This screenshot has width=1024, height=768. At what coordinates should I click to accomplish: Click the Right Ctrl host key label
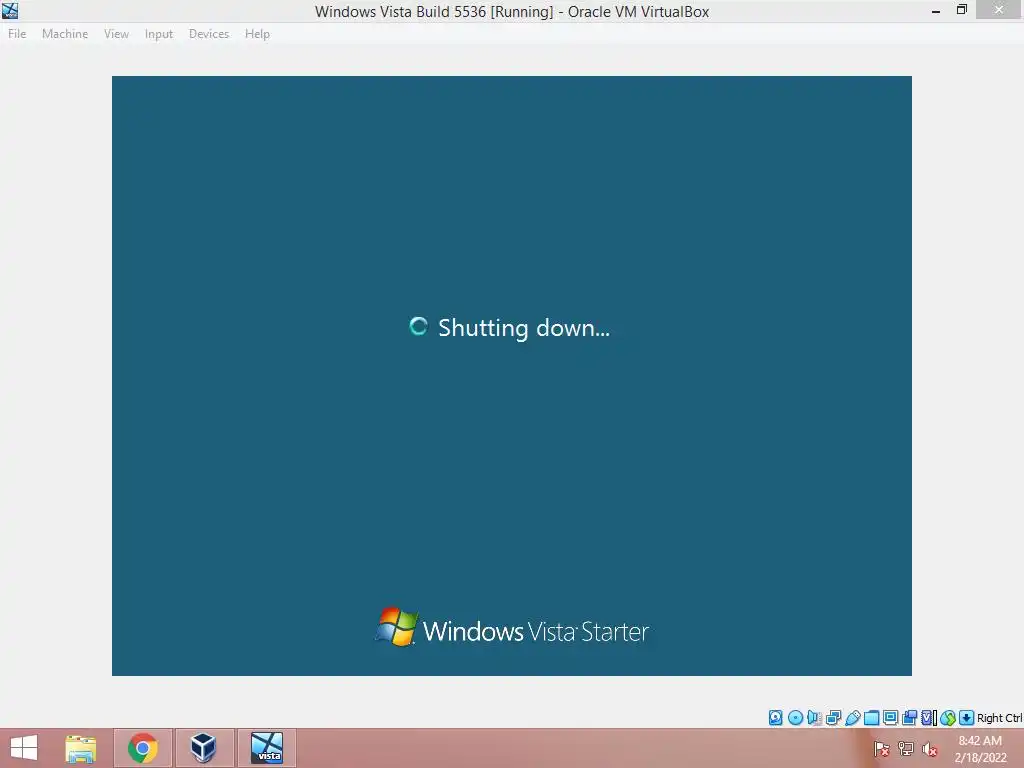click(x=999, y=718)
